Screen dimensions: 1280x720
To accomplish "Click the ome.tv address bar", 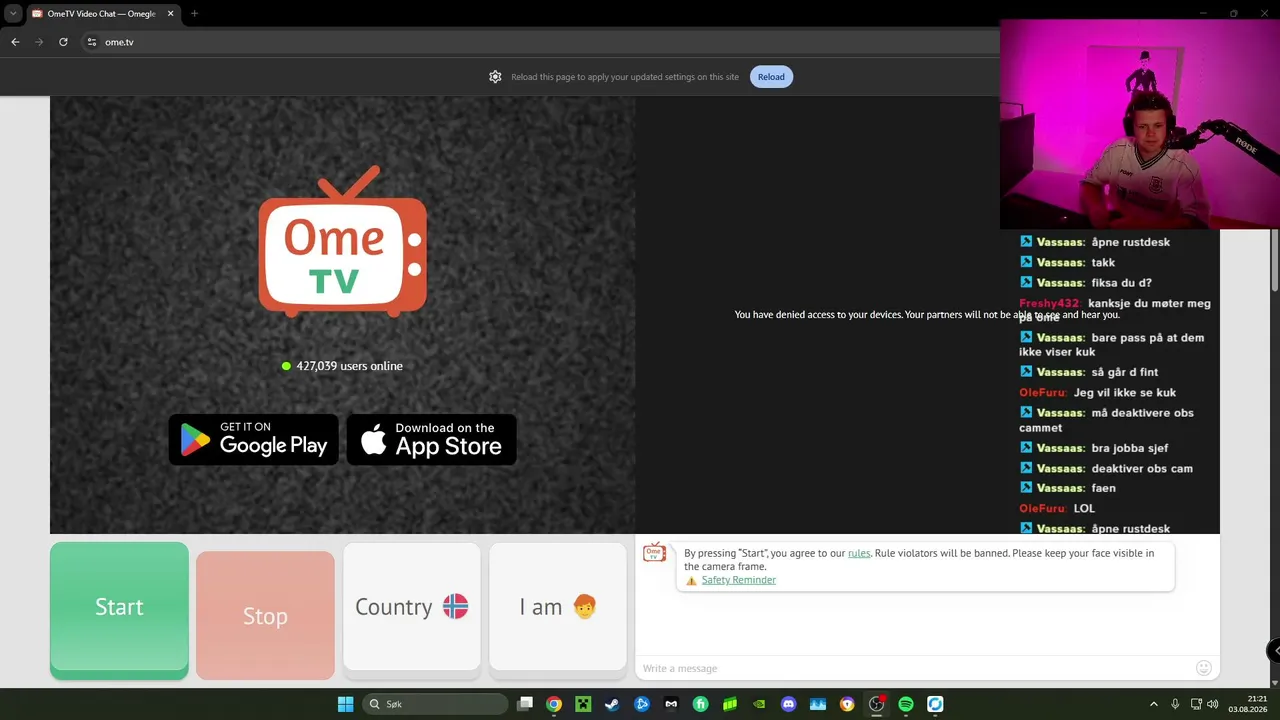I will click(x=540, y=42).
